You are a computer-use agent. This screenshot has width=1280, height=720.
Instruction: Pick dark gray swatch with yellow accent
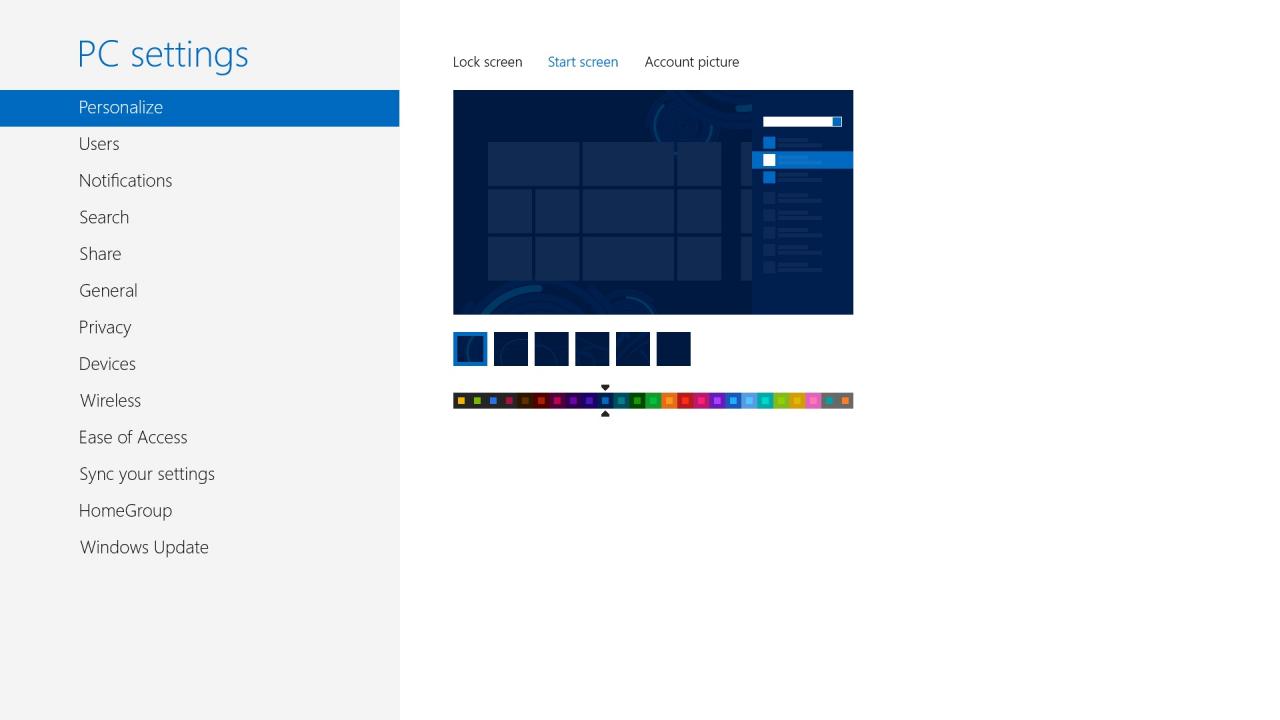[461, 401]
